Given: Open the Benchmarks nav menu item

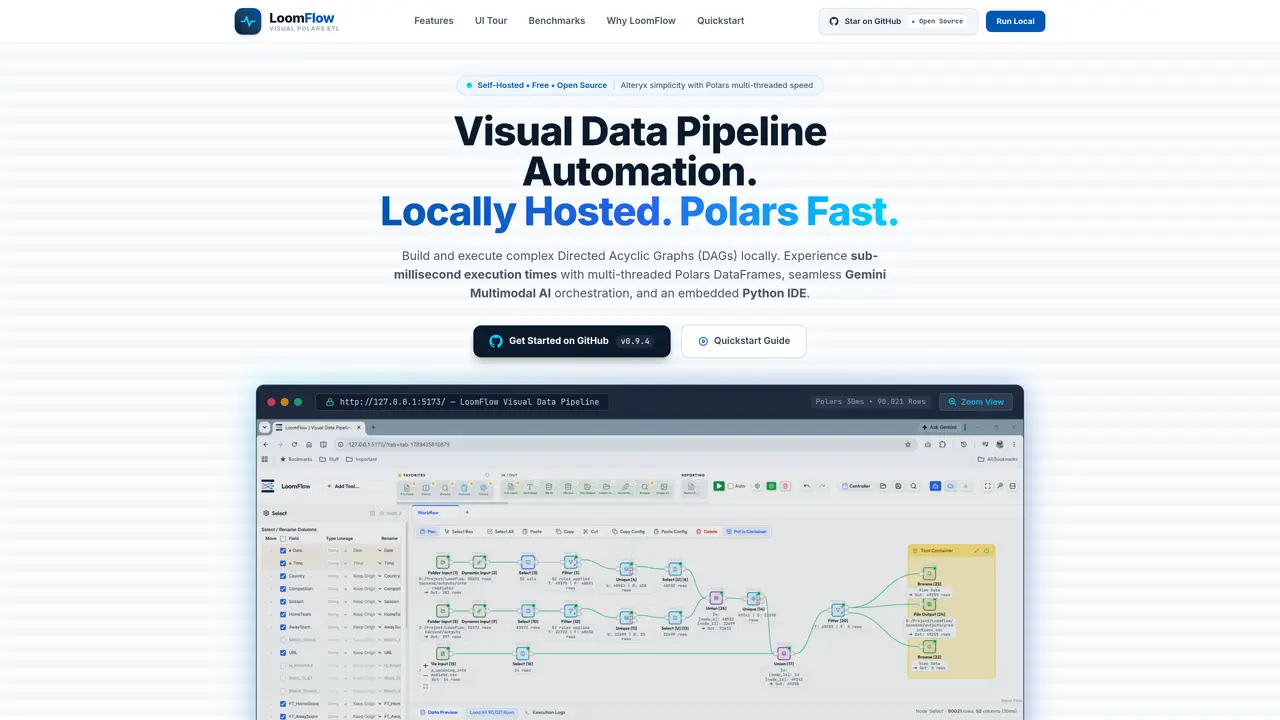Looking at the screenshot, I should [557, 21].
